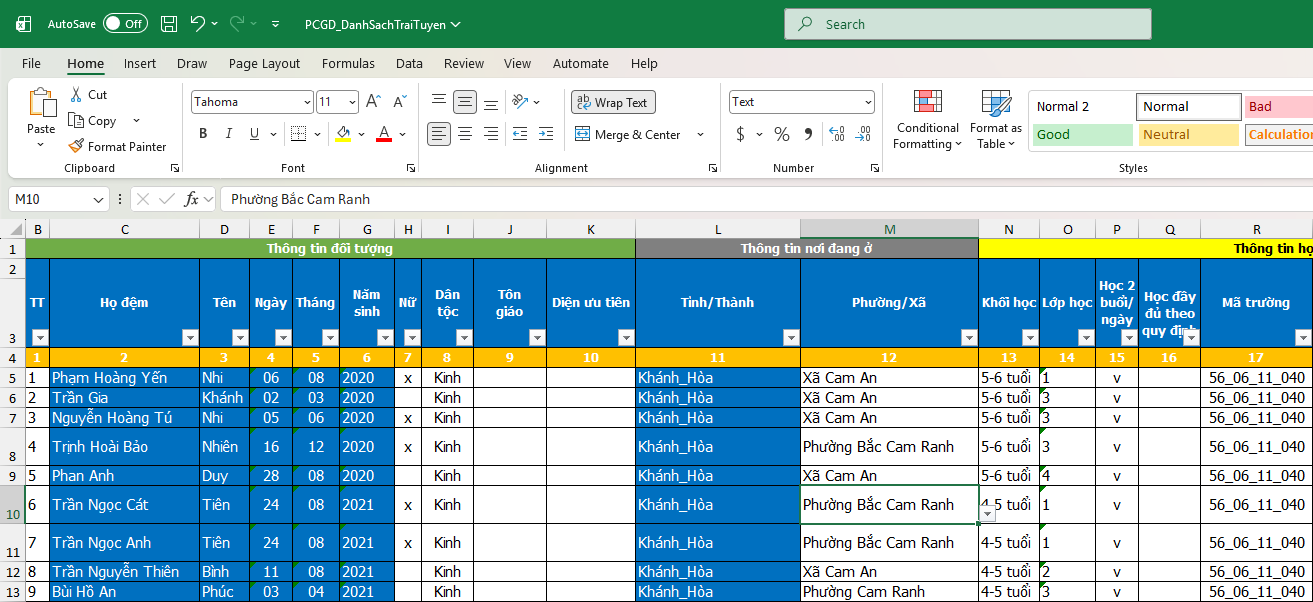Toggle AutoSave switch
The image size is (1313, 602).
[125, 24]
